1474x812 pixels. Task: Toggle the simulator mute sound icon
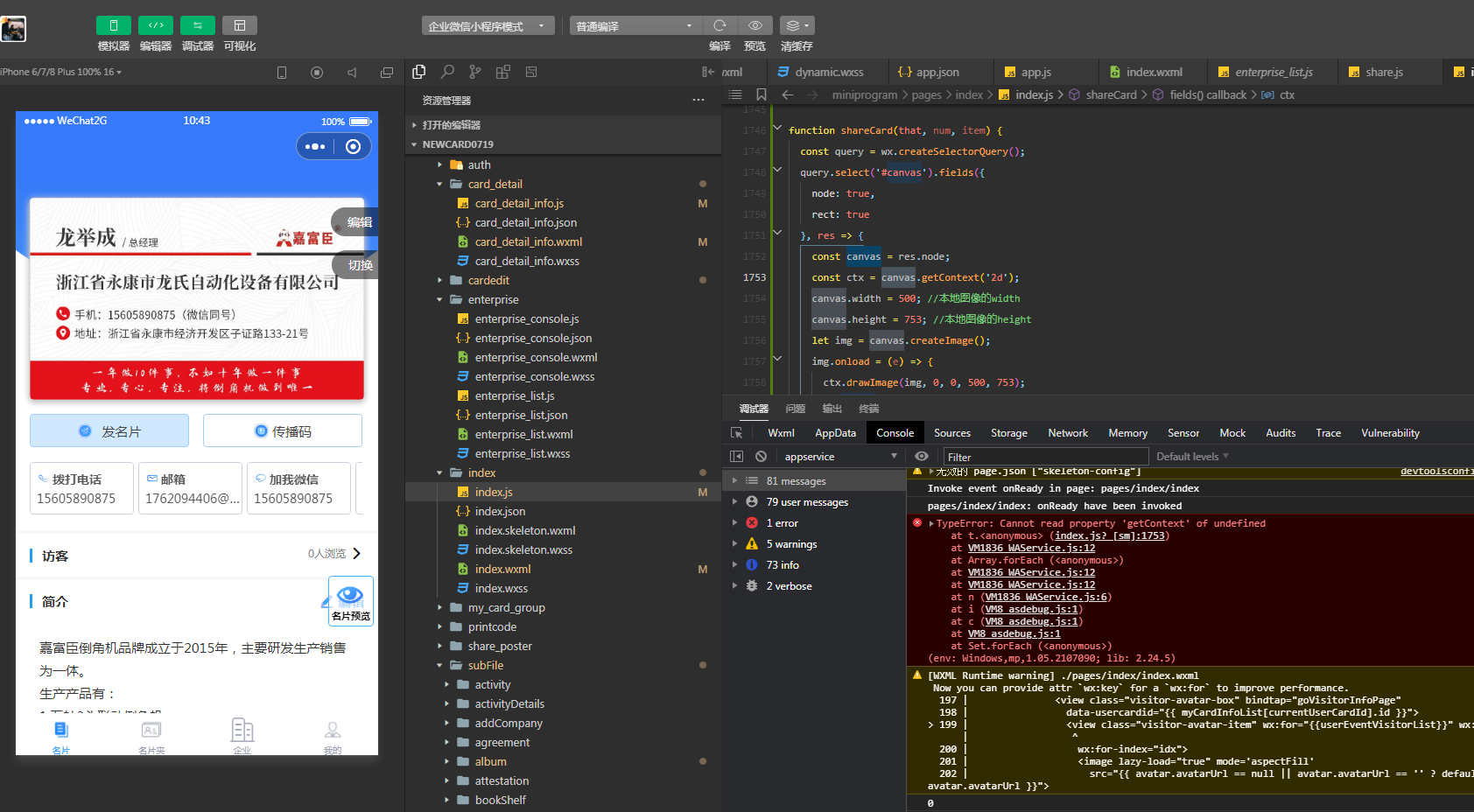point(352,73)
